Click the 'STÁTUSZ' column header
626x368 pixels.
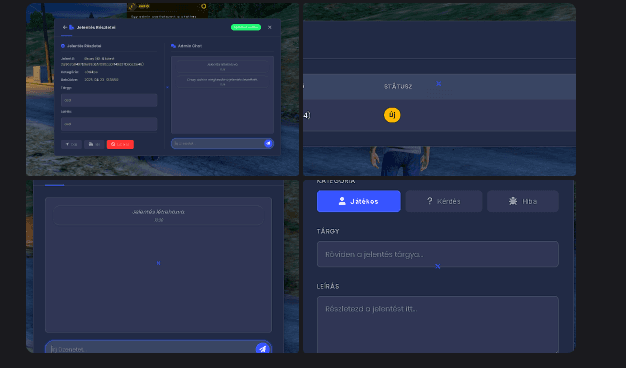398,87
